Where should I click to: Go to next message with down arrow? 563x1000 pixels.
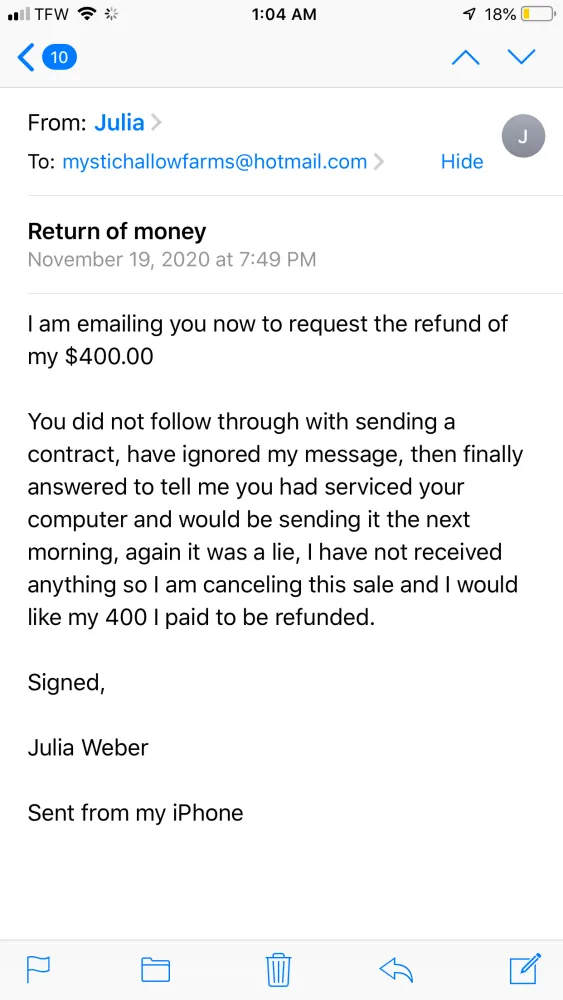(522, 57)
